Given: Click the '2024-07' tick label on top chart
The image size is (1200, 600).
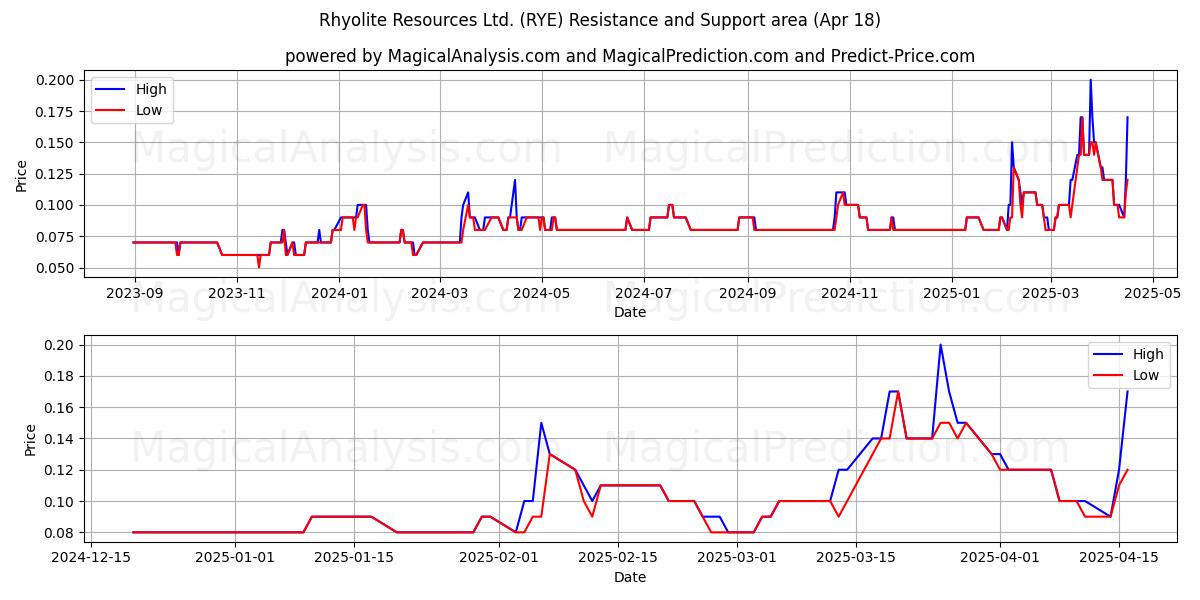Looking at the screenshot, I should (x=643, y=293).
